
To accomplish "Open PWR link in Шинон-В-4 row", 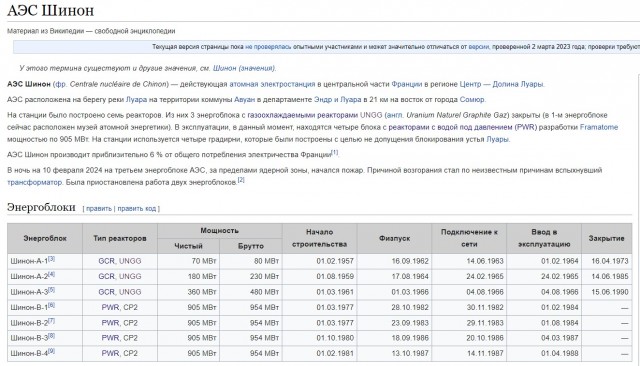I will 110,353.
